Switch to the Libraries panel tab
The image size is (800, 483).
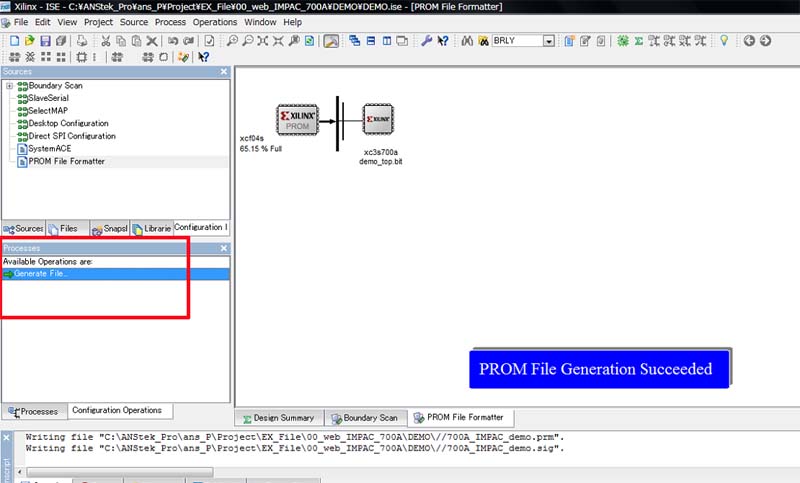[x=152, y=228]
